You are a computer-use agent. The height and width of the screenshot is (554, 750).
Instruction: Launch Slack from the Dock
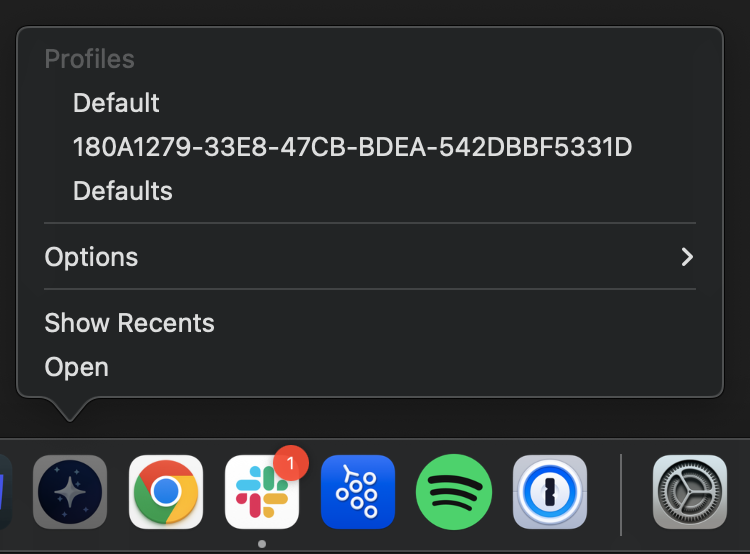[261, 492]
